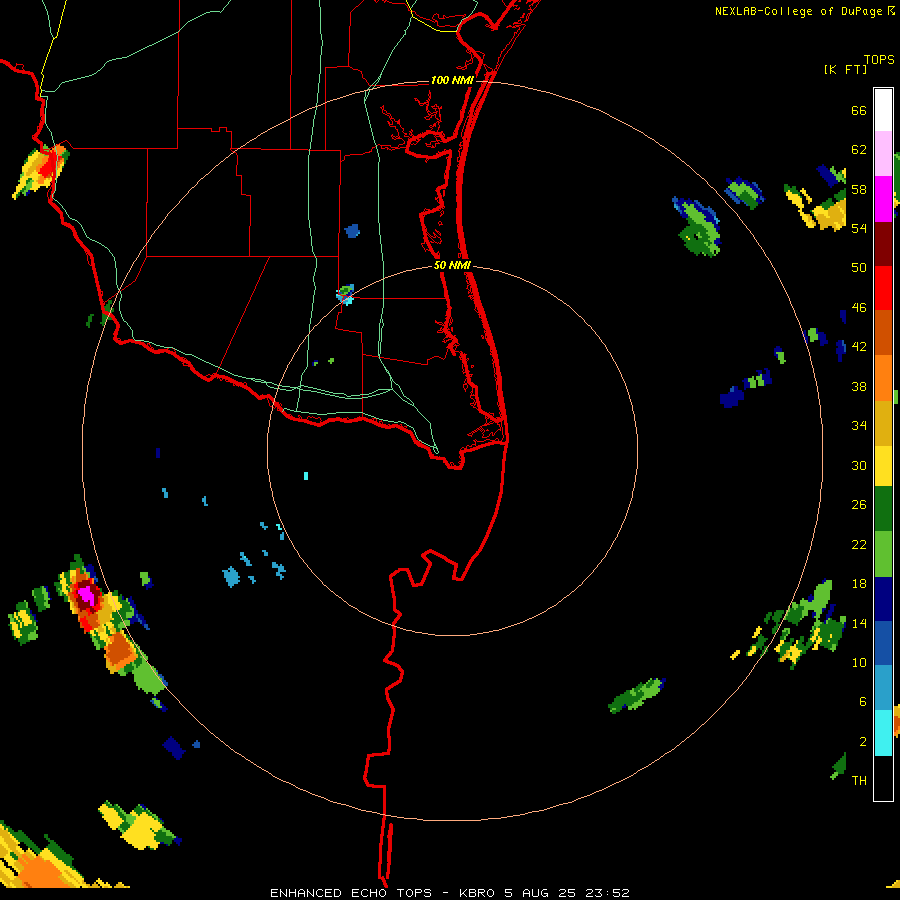Select the 22 value on the legend
900x900 pixels.
[x=859, y=544]
